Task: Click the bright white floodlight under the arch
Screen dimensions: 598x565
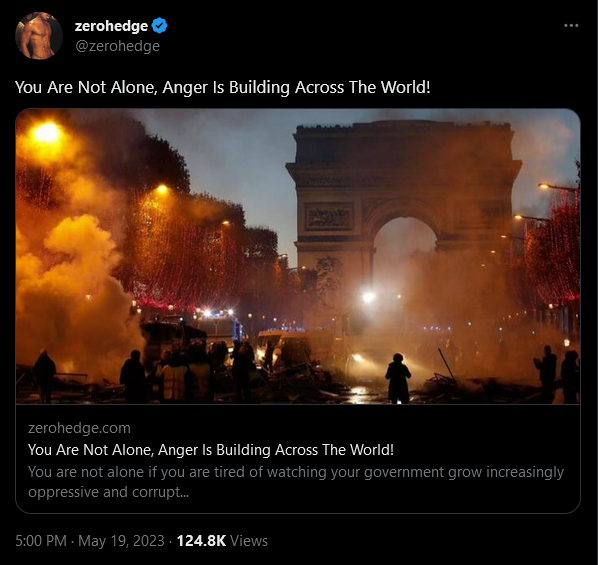Action: pyautogui.click(x=368, y=296)
